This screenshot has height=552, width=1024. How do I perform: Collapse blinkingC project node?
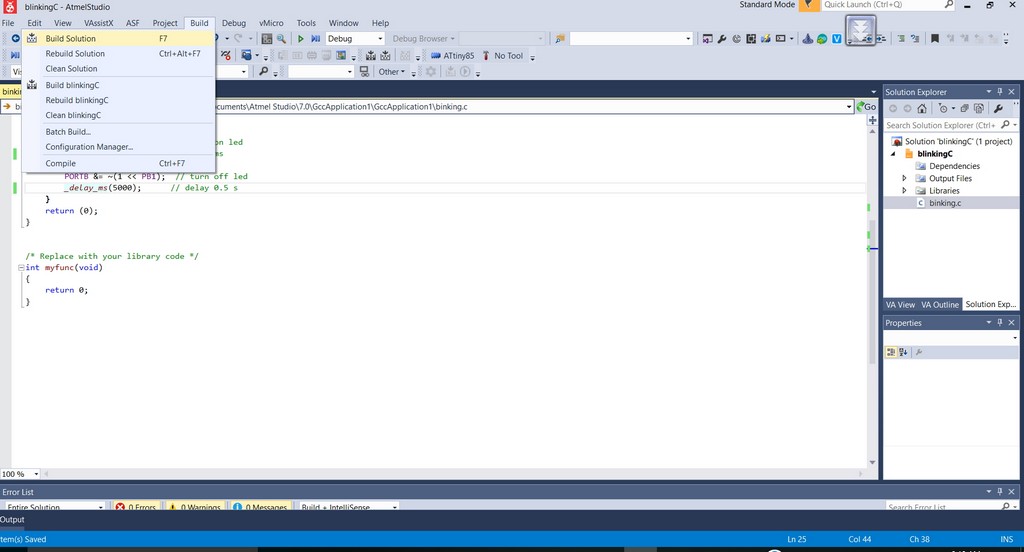(893, 154)
